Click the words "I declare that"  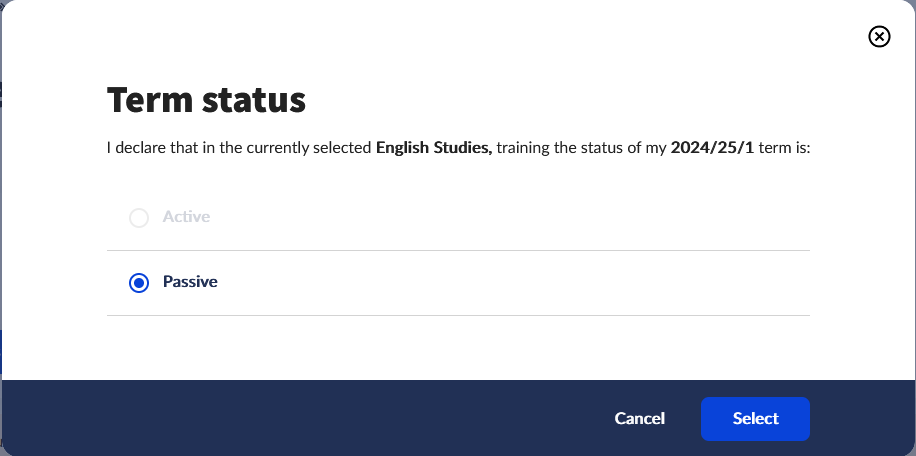coord(147,148)
